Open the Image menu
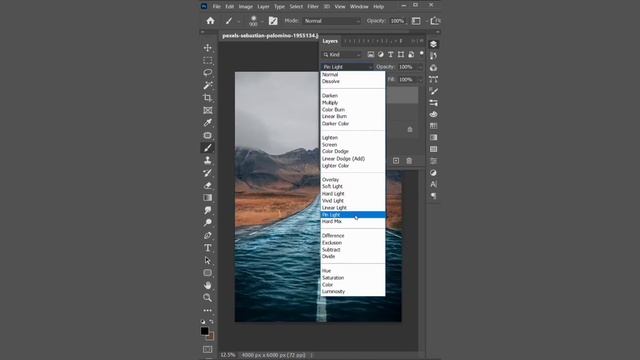Viewport: 640px width, 360px height. point(246,7)
